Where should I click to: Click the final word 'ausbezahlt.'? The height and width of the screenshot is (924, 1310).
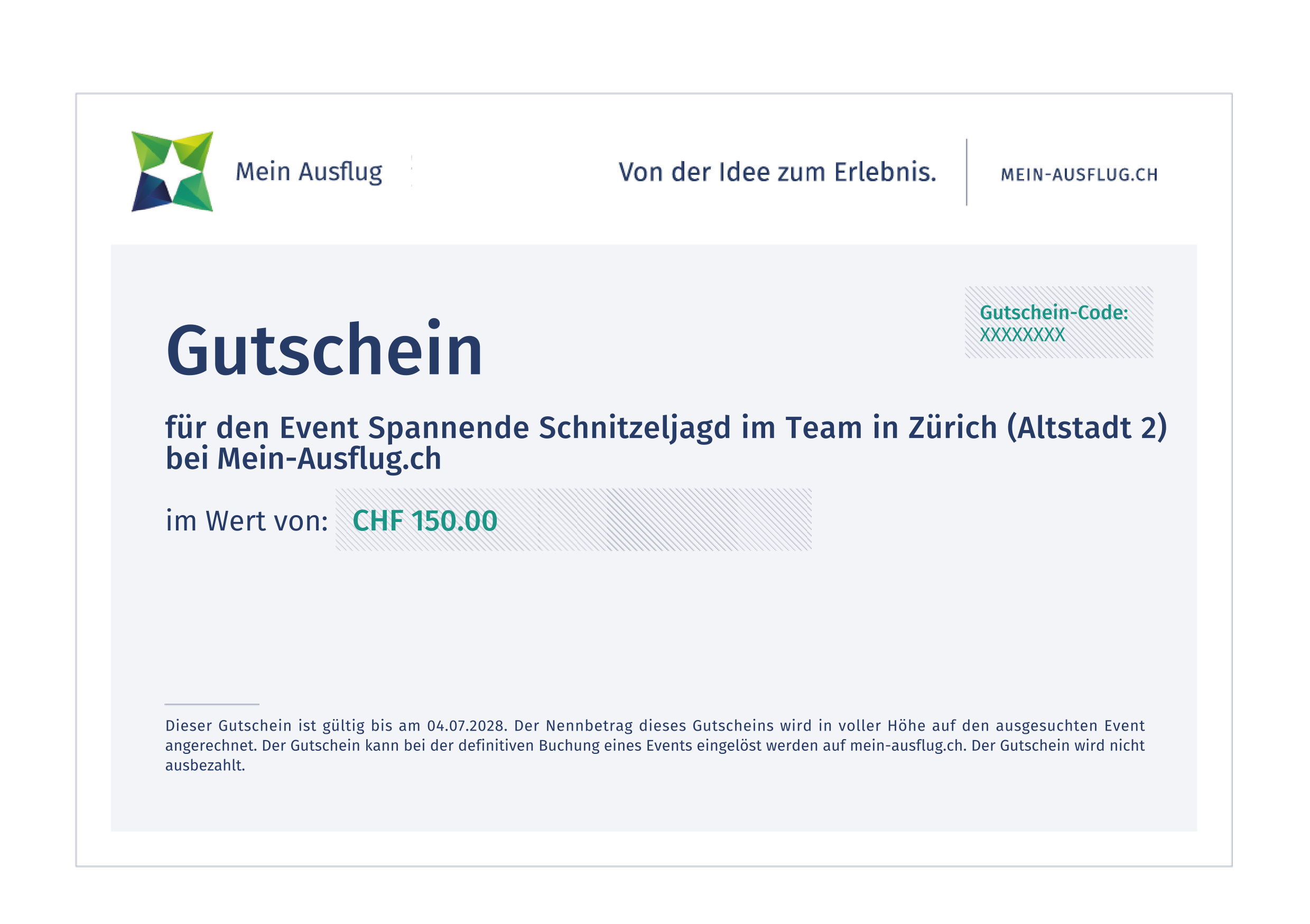click(x=206, y=766)
